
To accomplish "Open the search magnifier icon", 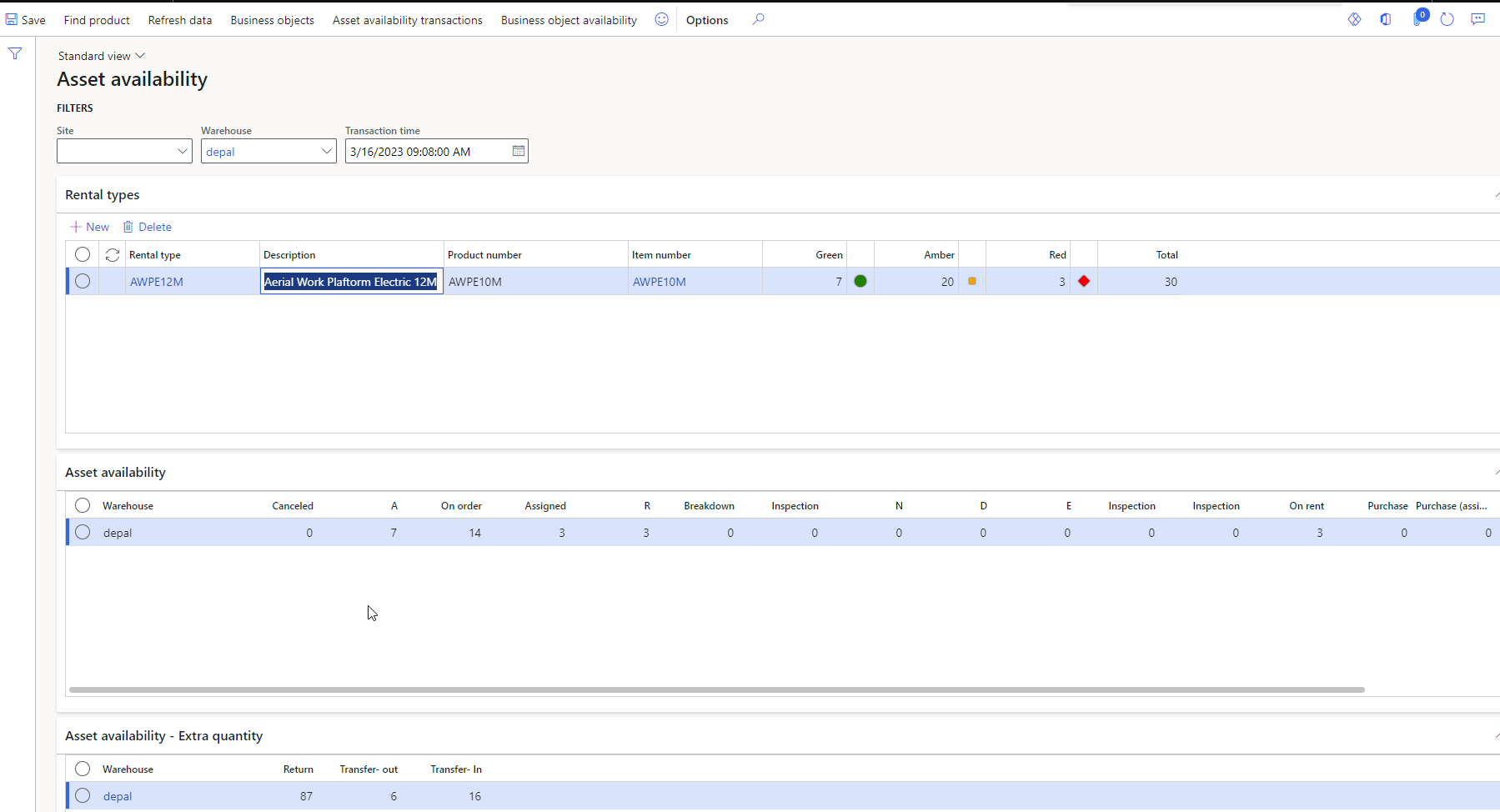I will (758, 19).
